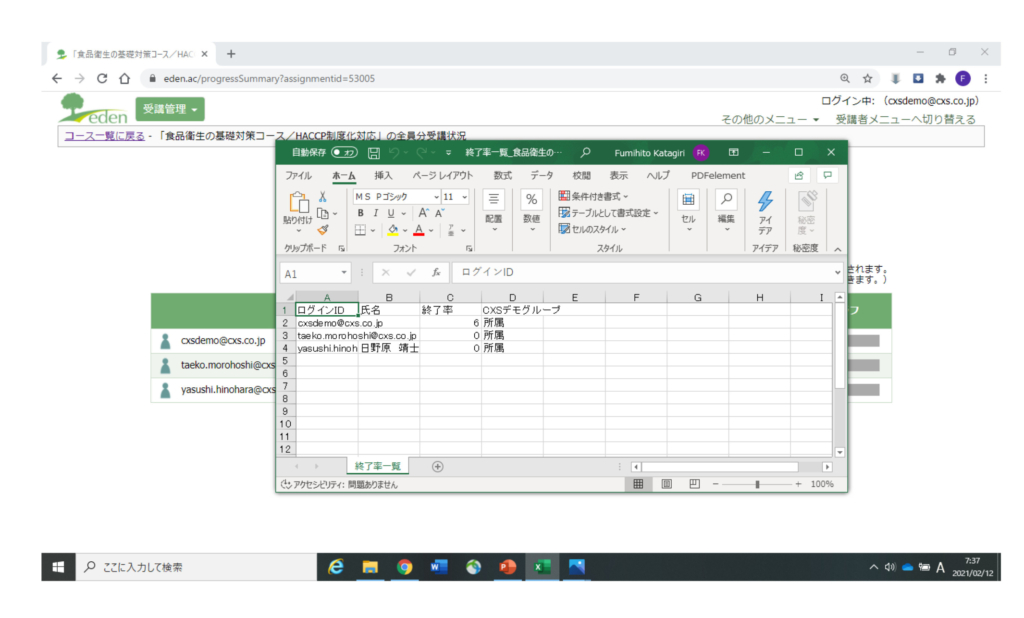Toggle Italic formatting
Viewport: 1024px width, 618px height.
coord(375,213)
